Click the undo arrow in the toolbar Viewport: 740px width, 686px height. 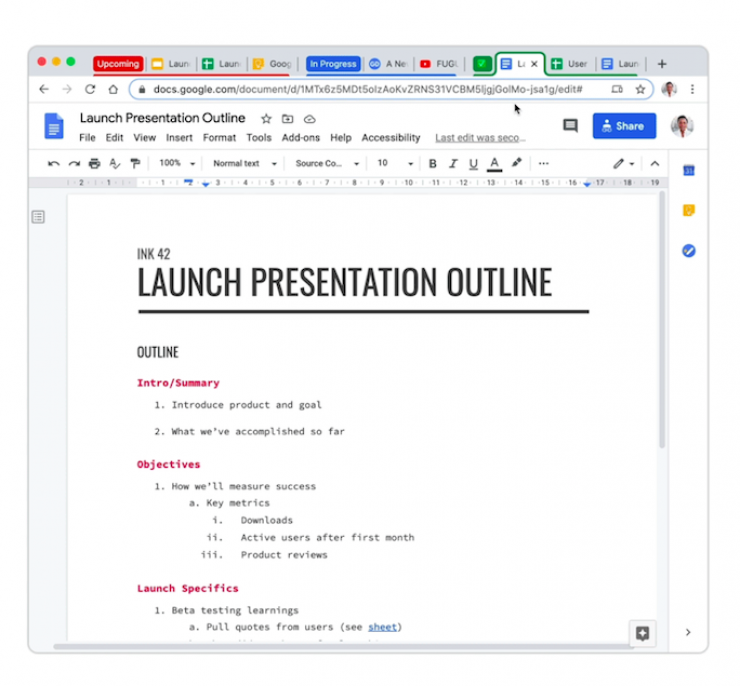[x=54, y=163]
